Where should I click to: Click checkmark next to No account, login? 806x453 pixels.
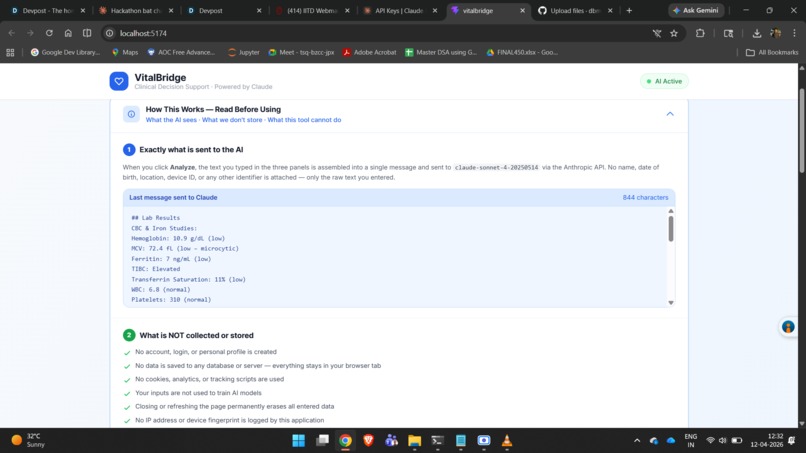click(x=127, y=353)
